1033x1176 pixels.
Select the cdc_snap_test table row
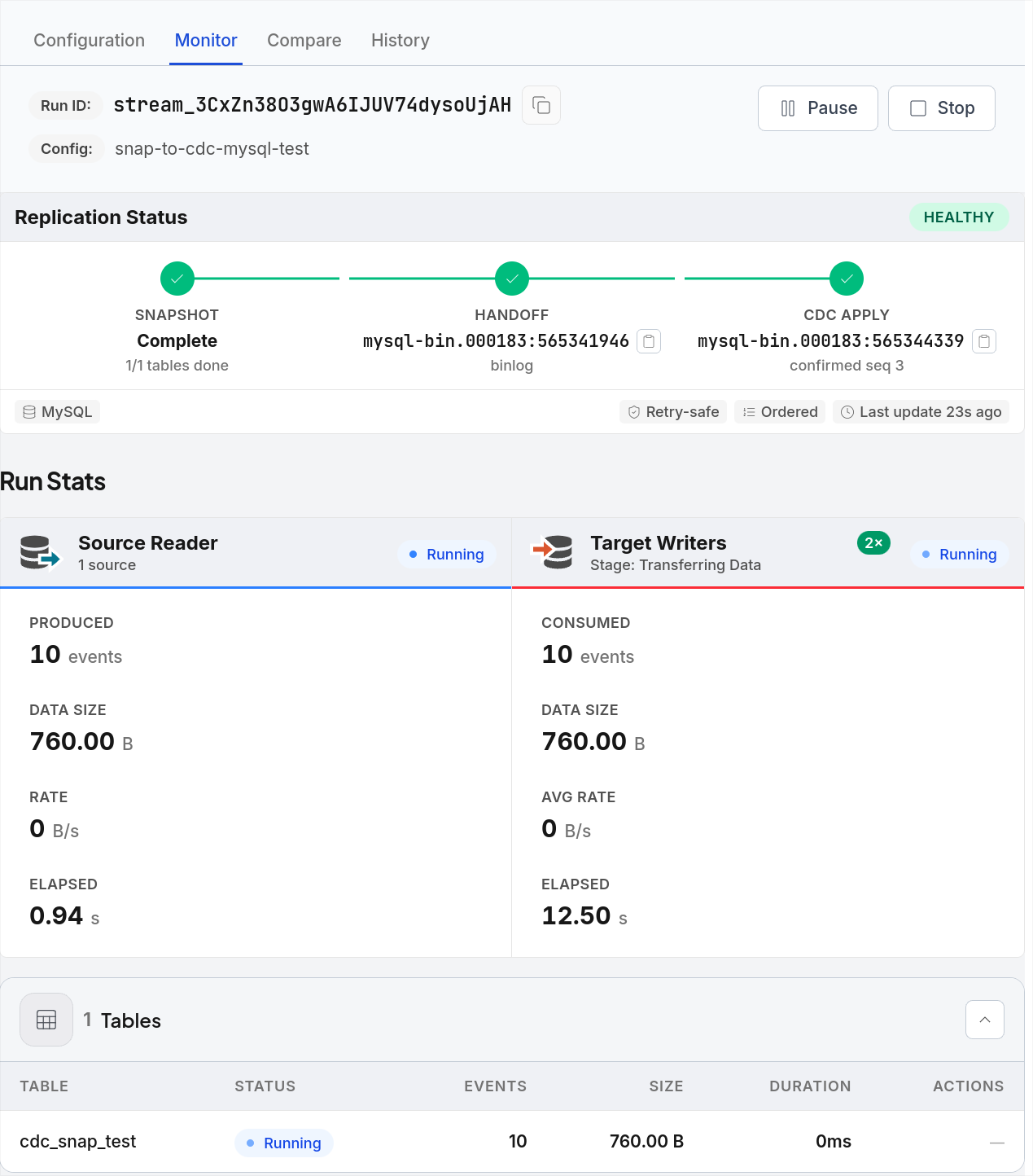pos(512,1142)
